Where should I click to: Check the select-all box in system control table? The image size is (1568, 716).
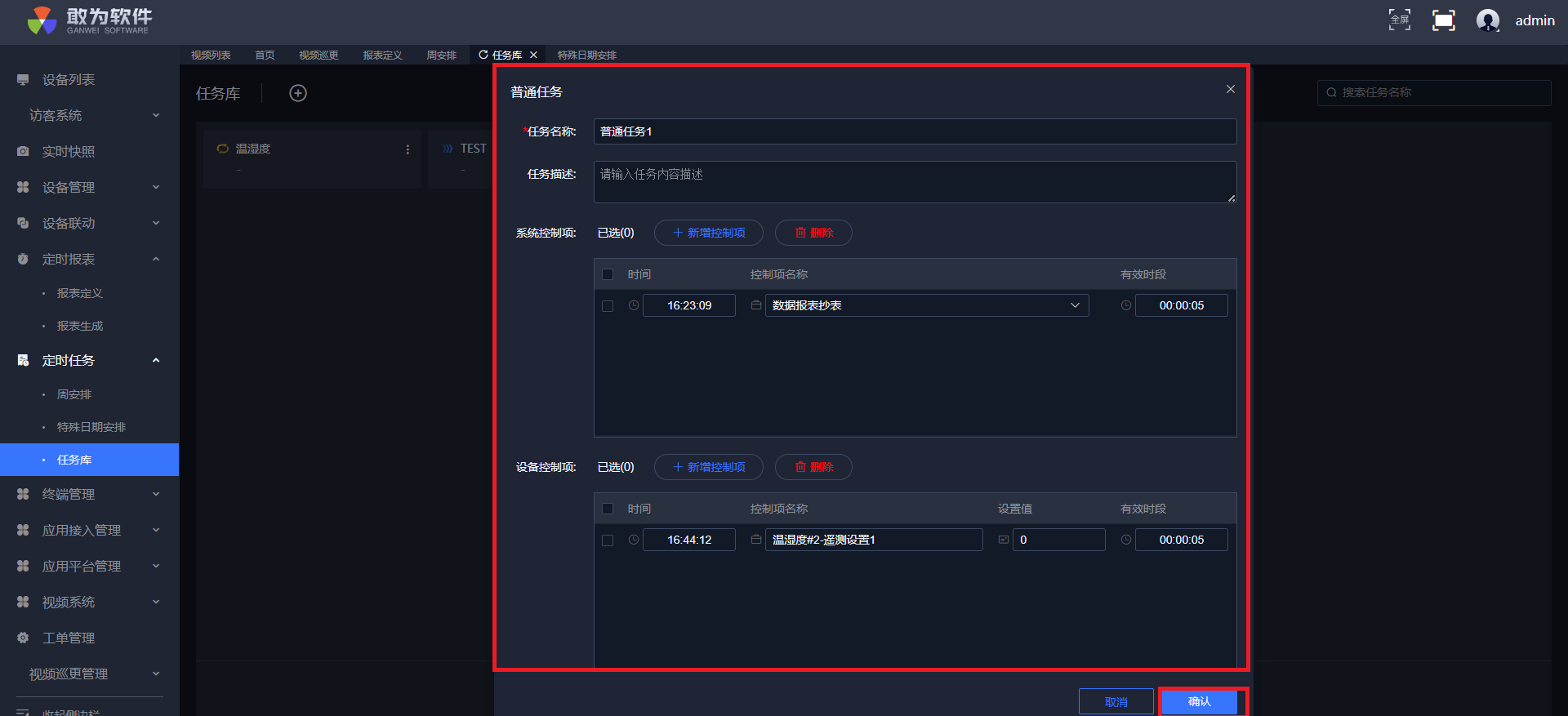pyautogui.click(x=608, y=274)
